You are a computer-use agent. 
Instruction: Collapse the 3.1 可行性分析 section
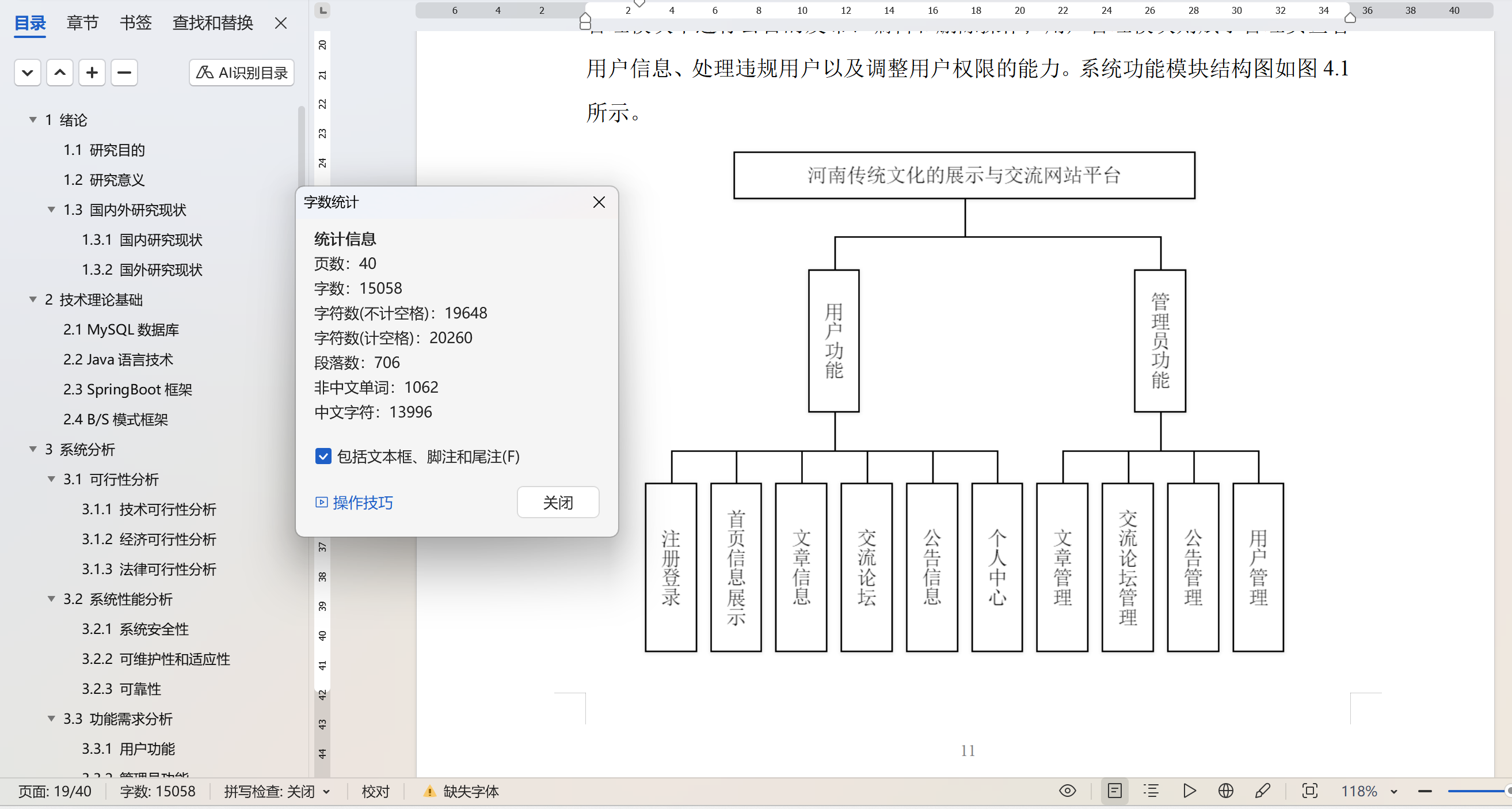[52, 479]
